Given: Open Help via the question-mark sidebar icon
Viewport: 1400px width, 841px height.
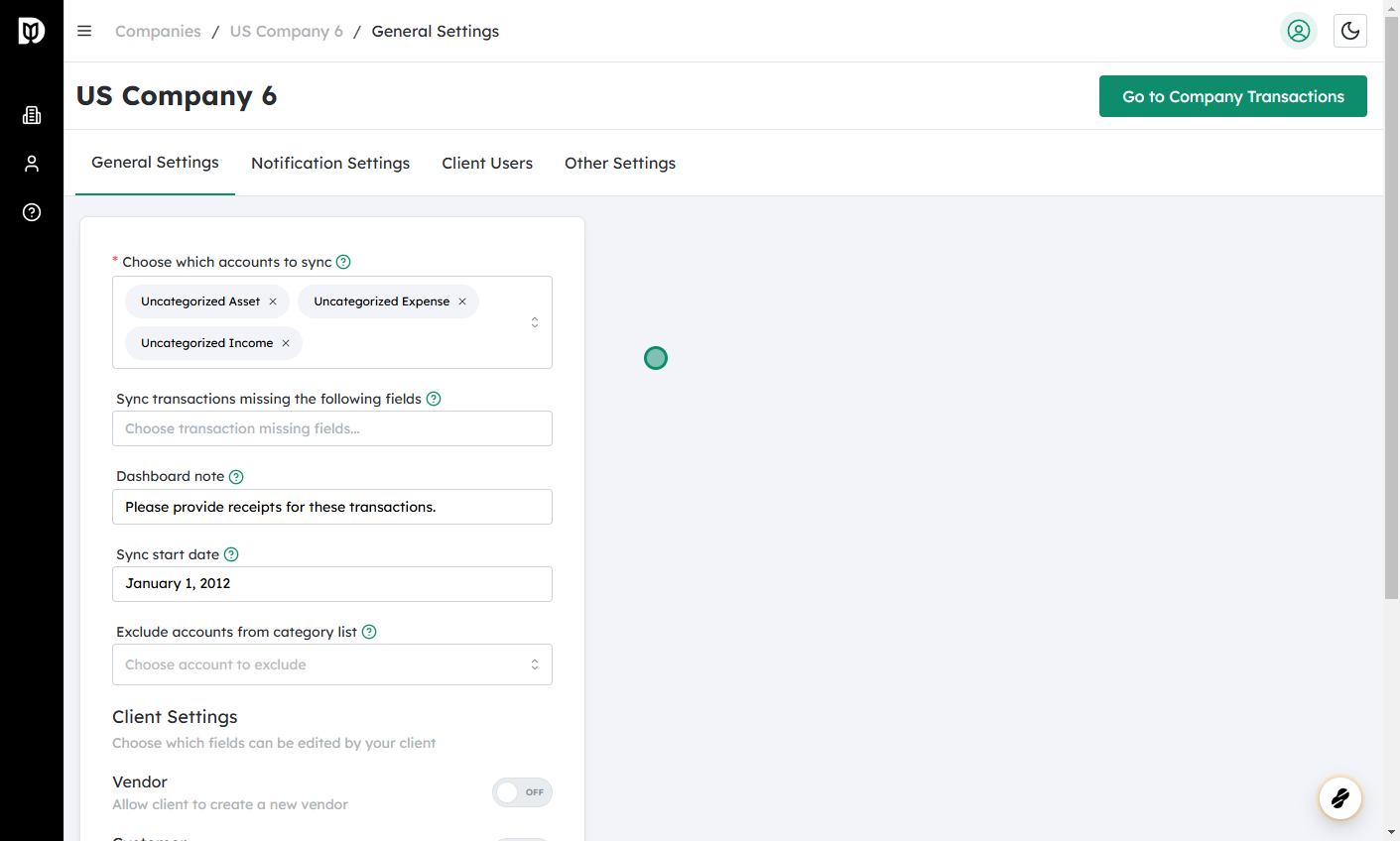Looking at the screenshot, I should coord(31,212).
